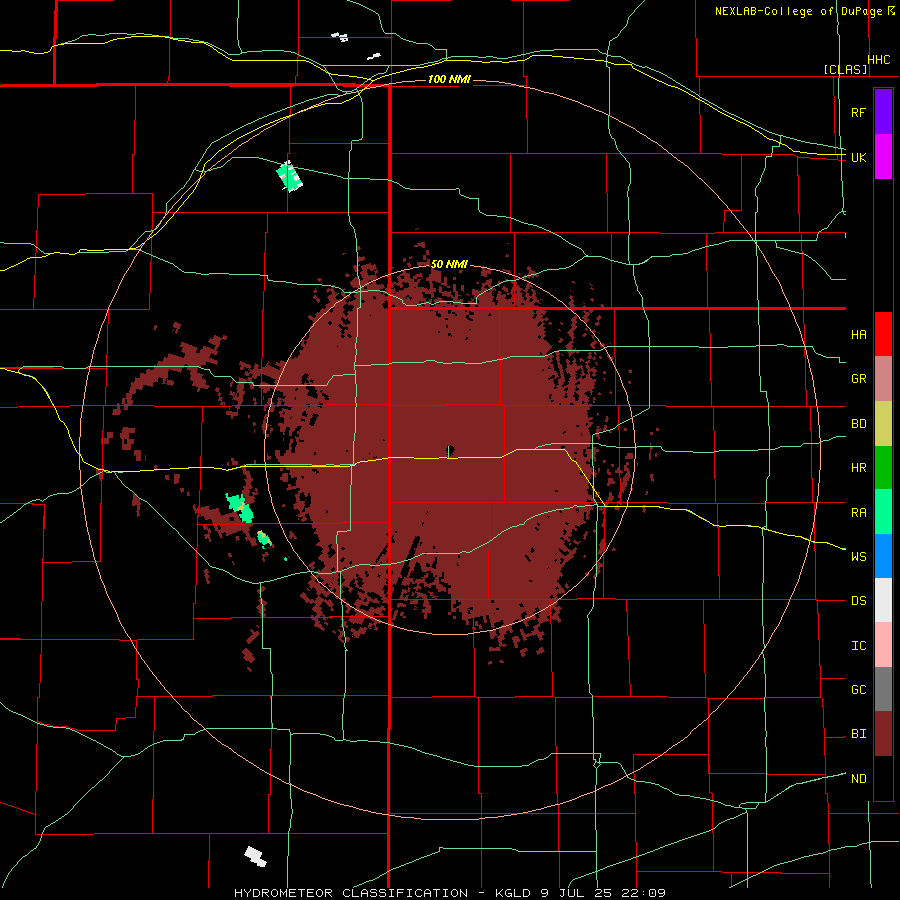
Task: Click the 50 NMI range ring label
Action: pyautogui.click(x=449, y=264)
